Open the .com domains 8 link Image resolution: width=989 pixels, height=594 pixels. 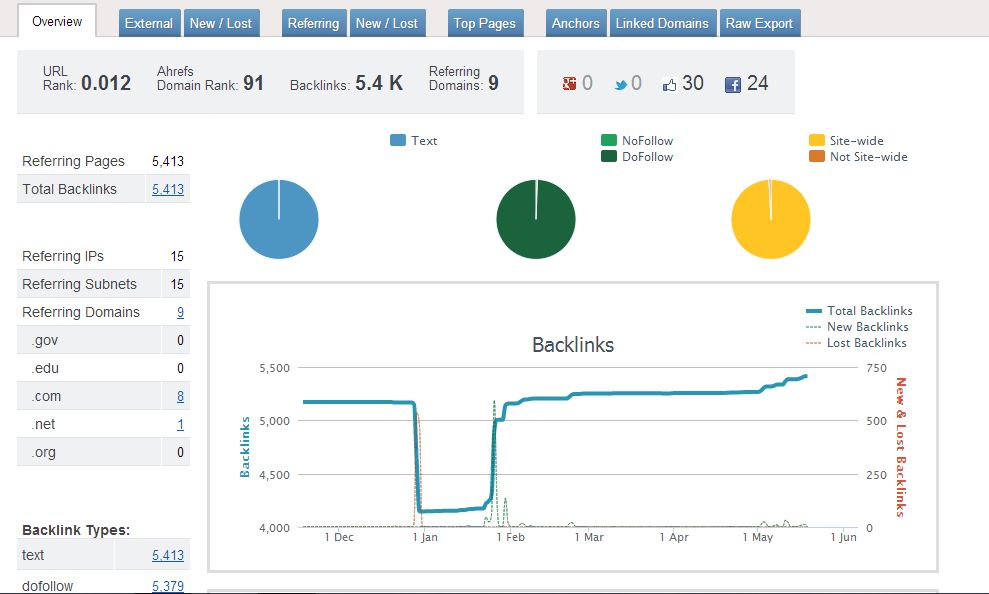(x=180, y=397)
